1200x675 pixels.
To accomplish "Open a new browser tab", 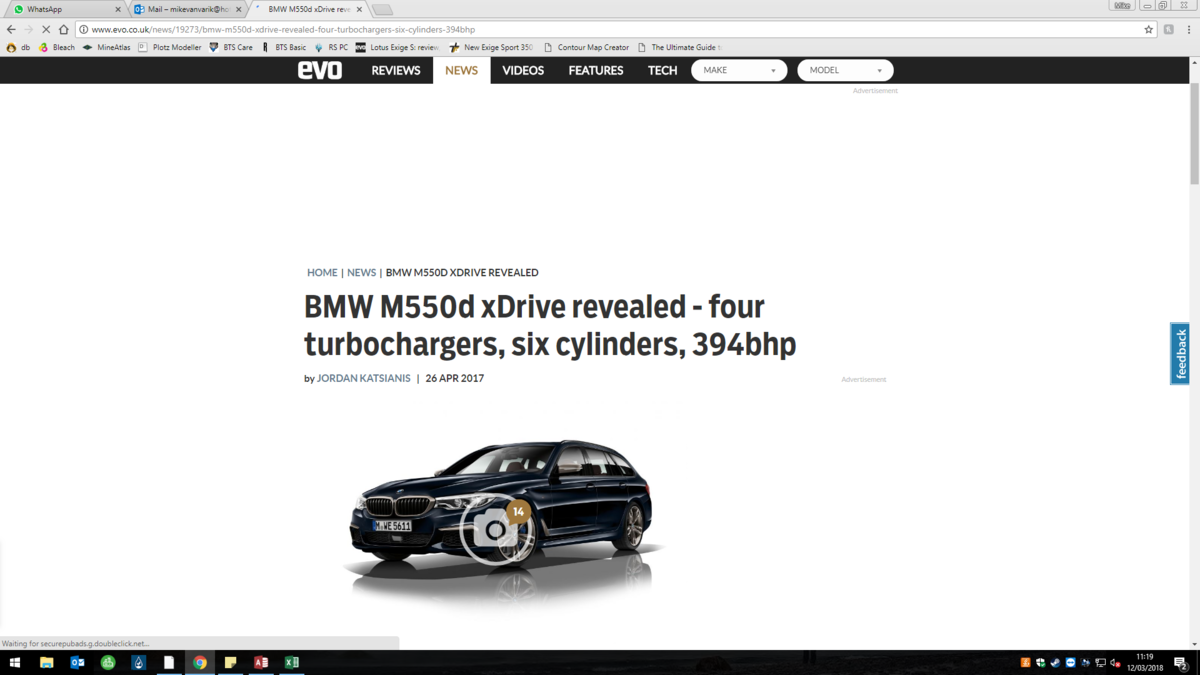I will click(382, 10).
